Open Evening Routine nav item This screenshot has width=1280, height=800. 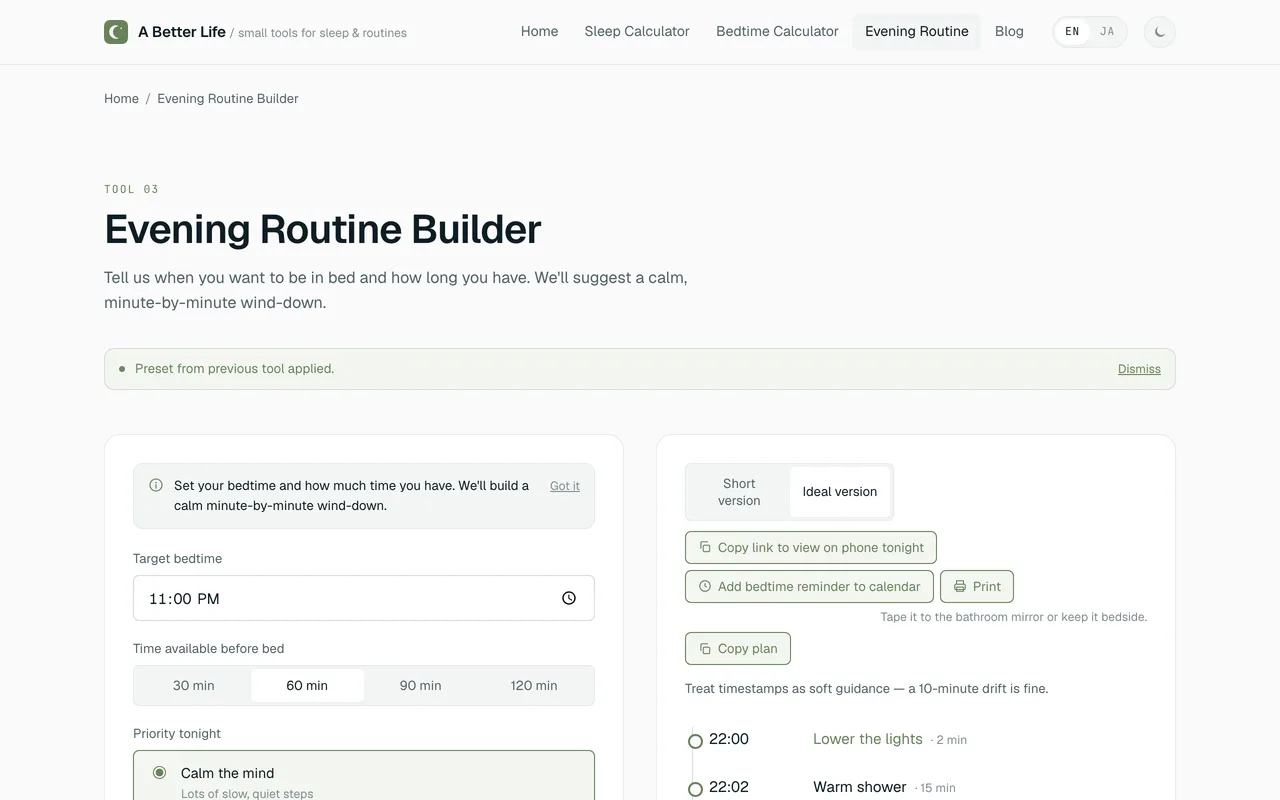pos(917,32)
